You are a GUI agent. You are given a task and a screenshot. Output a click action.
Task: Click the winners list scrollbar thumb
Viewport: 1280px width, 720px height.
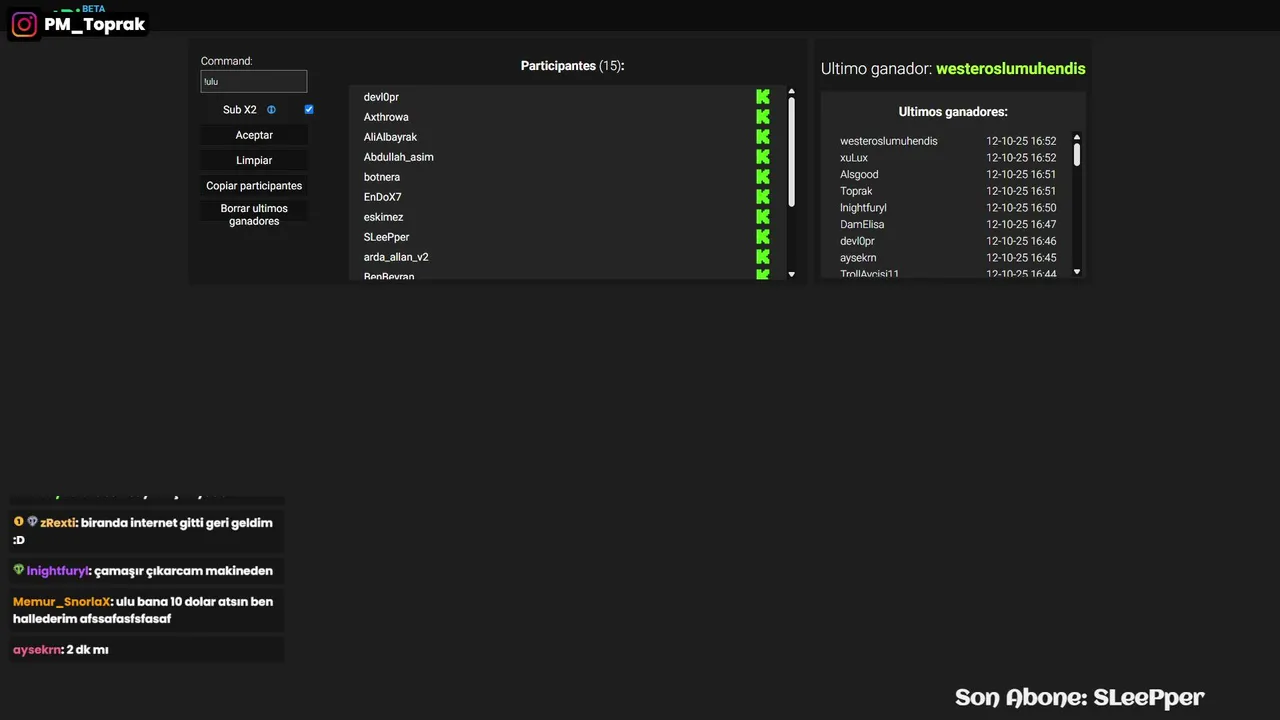(1077, 154)
